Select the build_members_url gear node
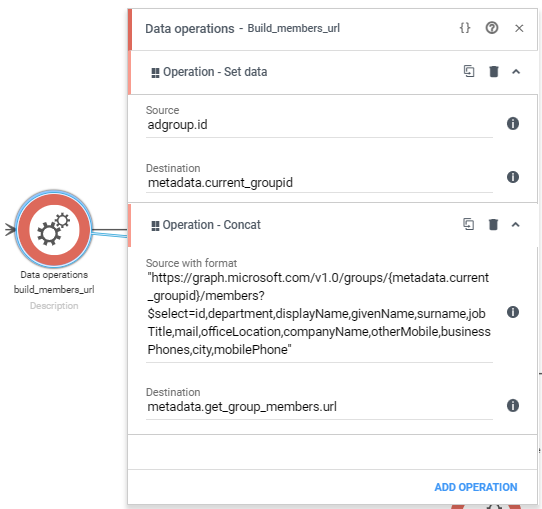The height and width of the screenshot is (509, 542). (54, 229)
